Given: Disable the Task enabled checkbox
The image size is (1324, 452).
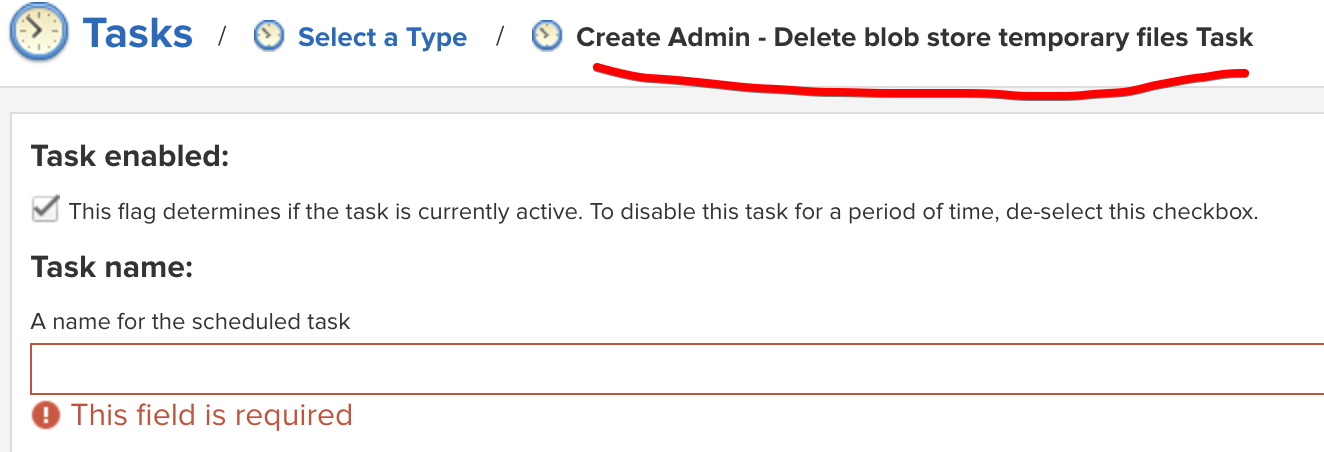Looking at the screenshot, I should coord(45,210).
